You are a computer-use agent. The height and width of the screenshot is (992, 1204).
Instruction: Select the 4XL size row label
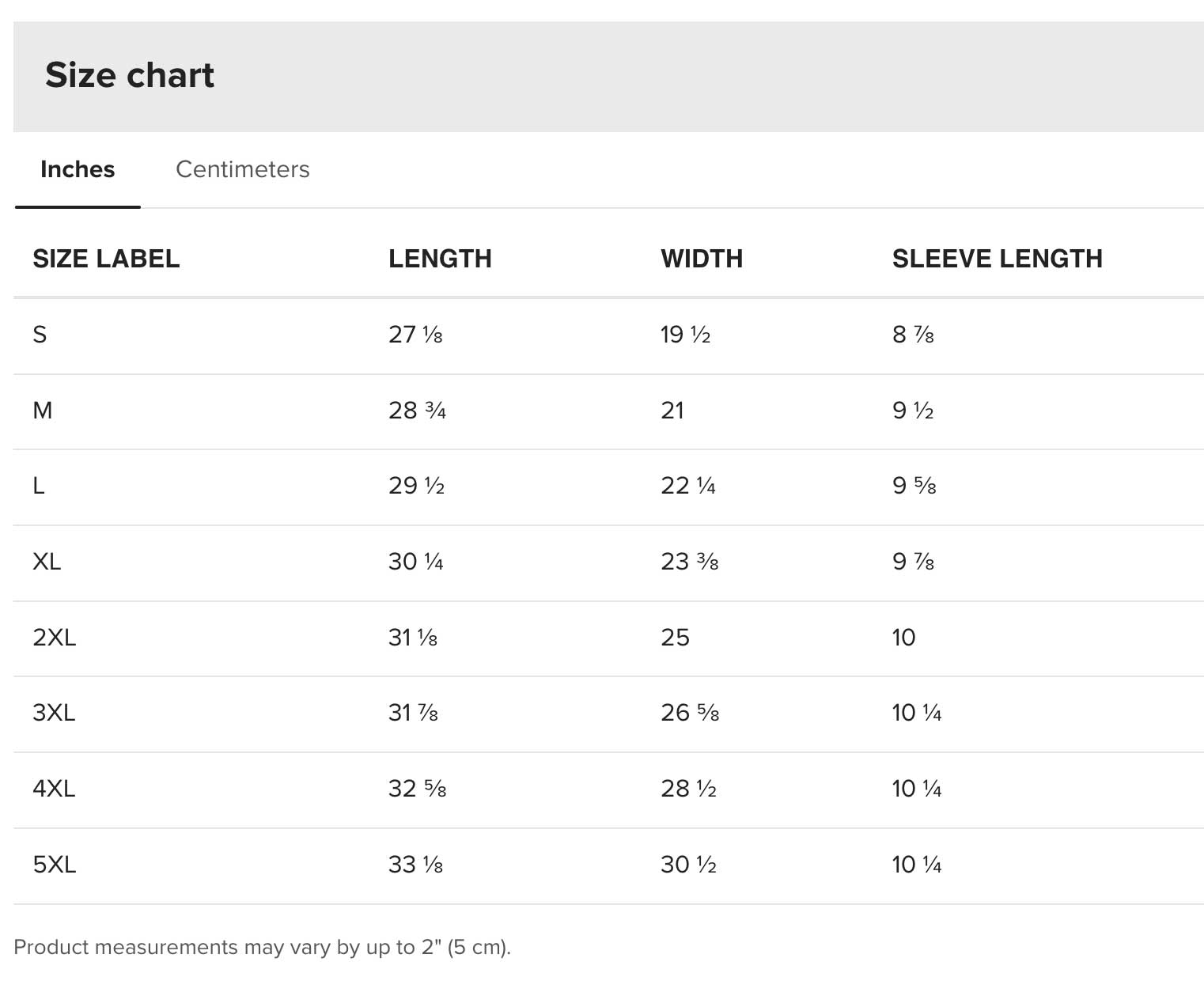[54, 789]
